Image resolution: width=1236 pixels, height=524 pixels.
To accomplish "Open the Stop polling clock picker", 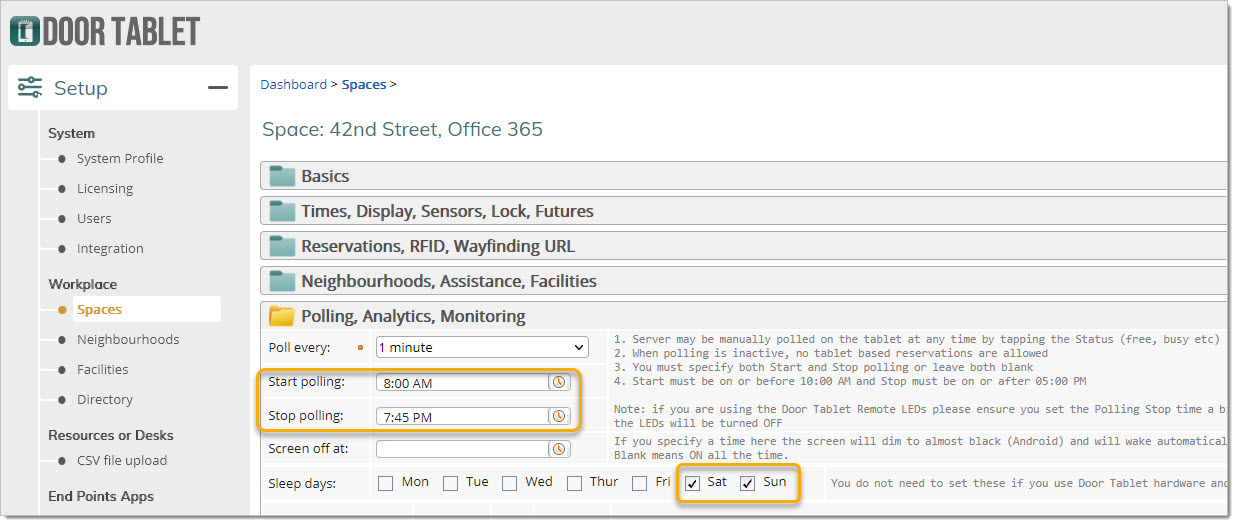I will [558, 416].
